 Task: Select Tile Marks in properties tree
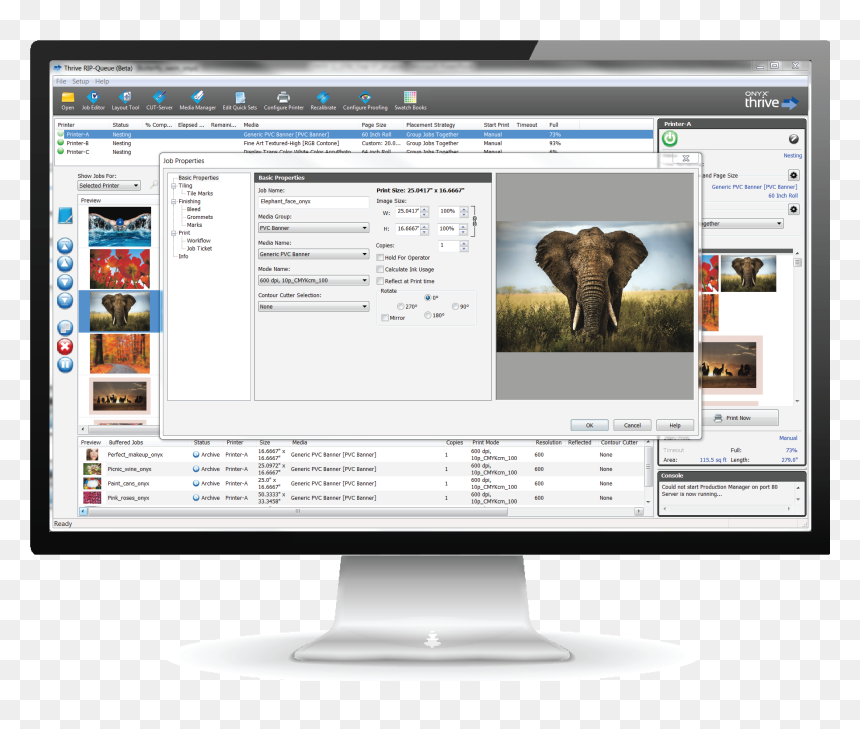point(200,194)
